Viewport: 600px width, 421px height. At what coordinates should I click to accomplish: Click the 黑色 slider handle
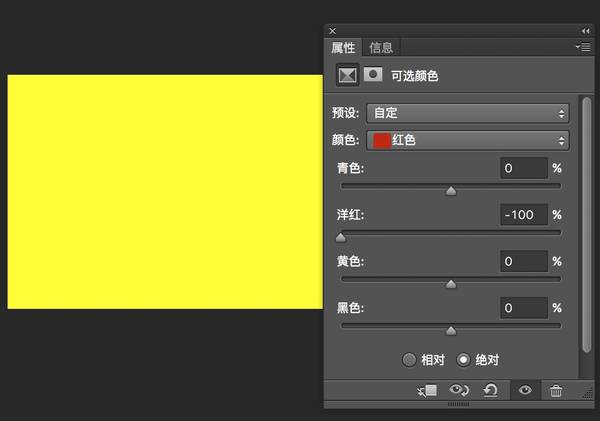point(451,331)
